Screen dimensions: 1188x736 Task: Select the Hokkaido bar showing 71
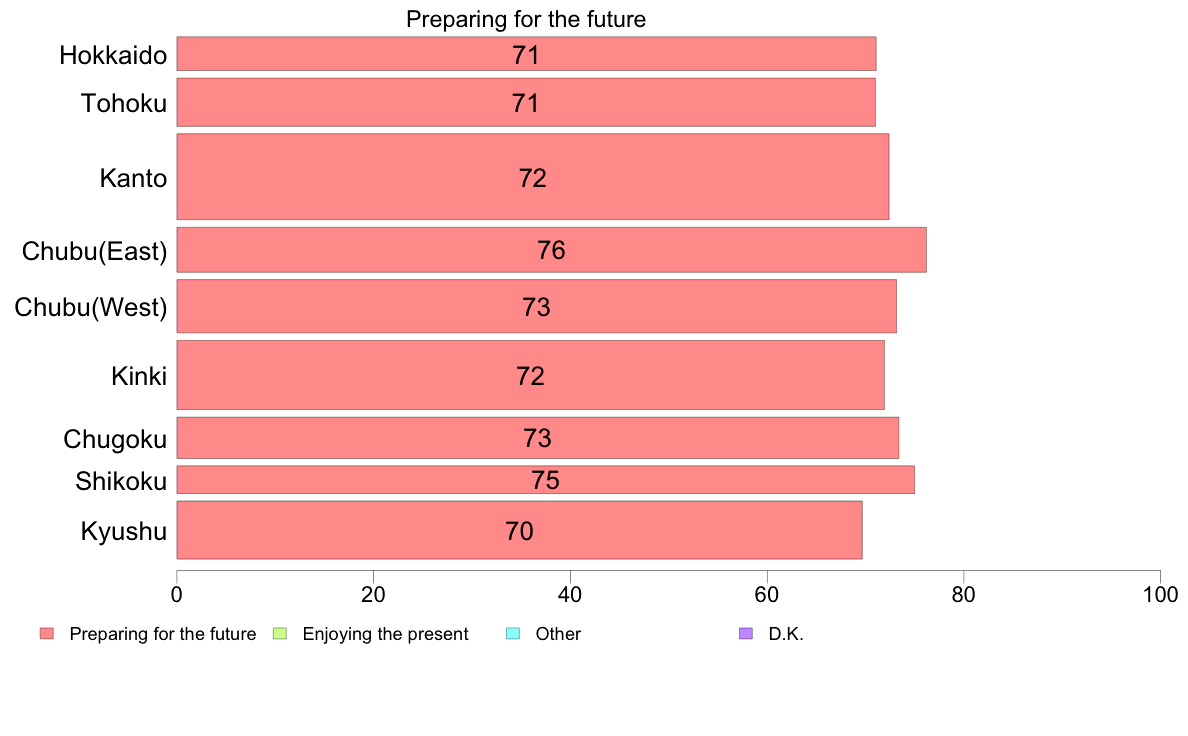point(527,54)
